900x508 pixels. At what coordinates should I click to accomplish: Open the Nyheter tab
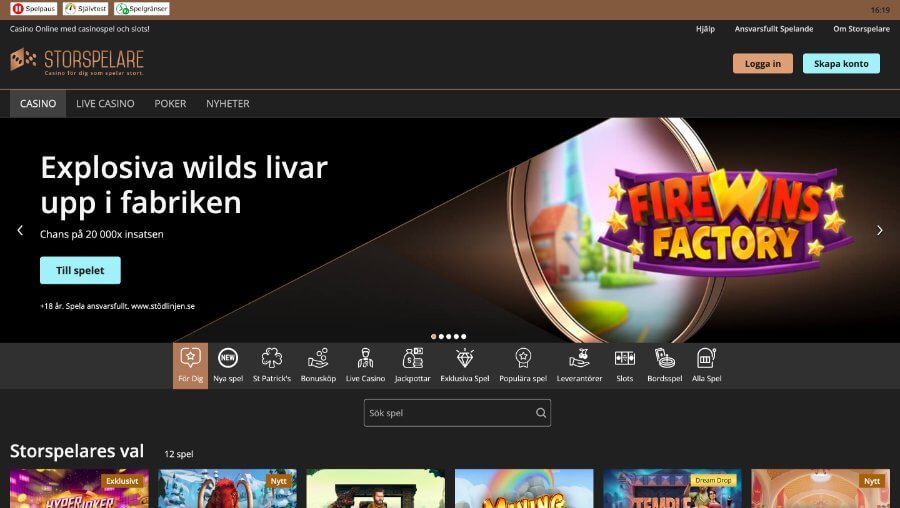[x=228, y=103]
